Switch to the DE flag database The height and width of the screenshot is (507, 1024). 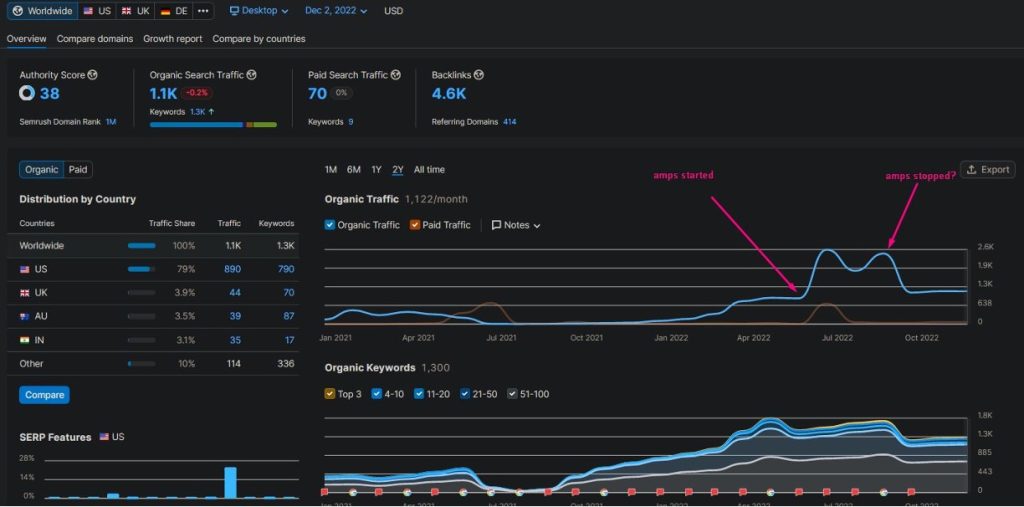click(x=174, y=11)
